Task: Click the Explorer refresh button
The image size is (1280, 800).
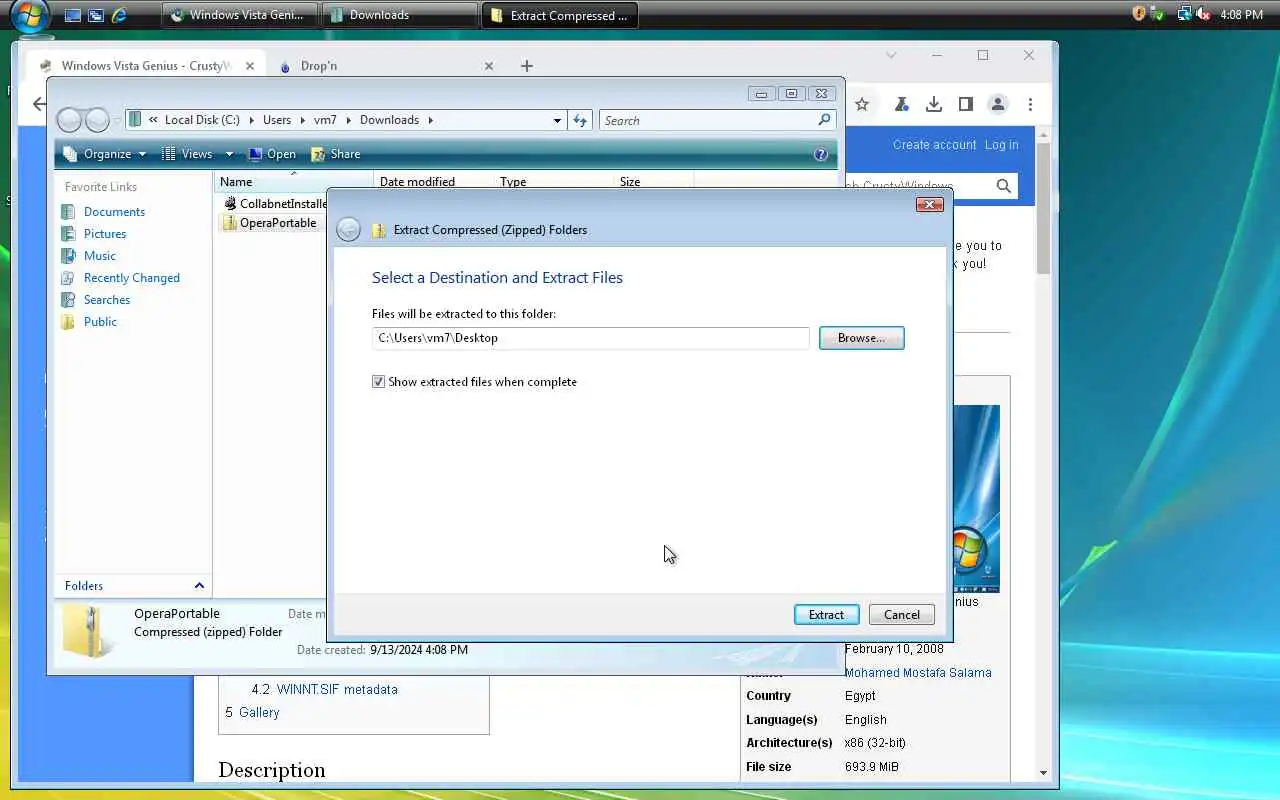Action: (580, 120)
